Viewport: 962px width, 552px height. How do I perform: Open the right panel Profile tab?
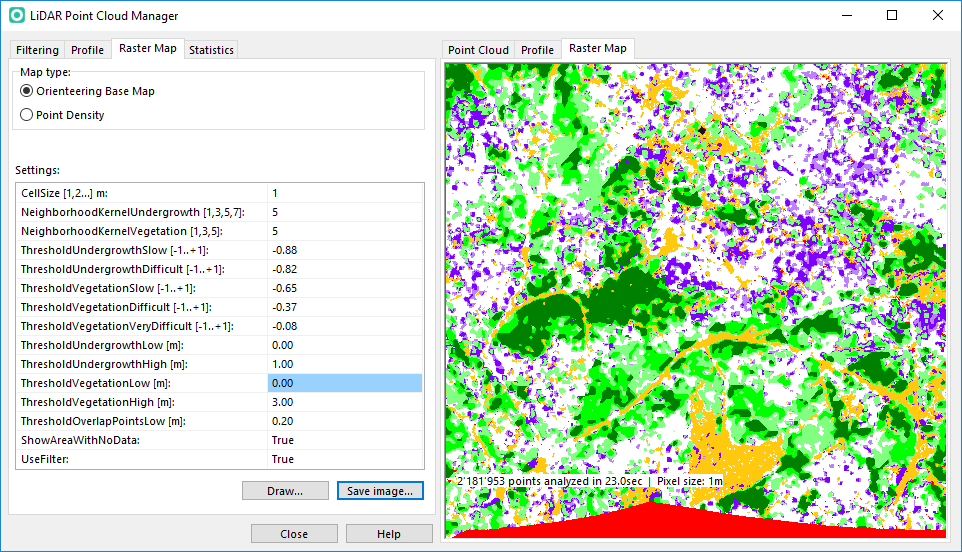(537, 50)
